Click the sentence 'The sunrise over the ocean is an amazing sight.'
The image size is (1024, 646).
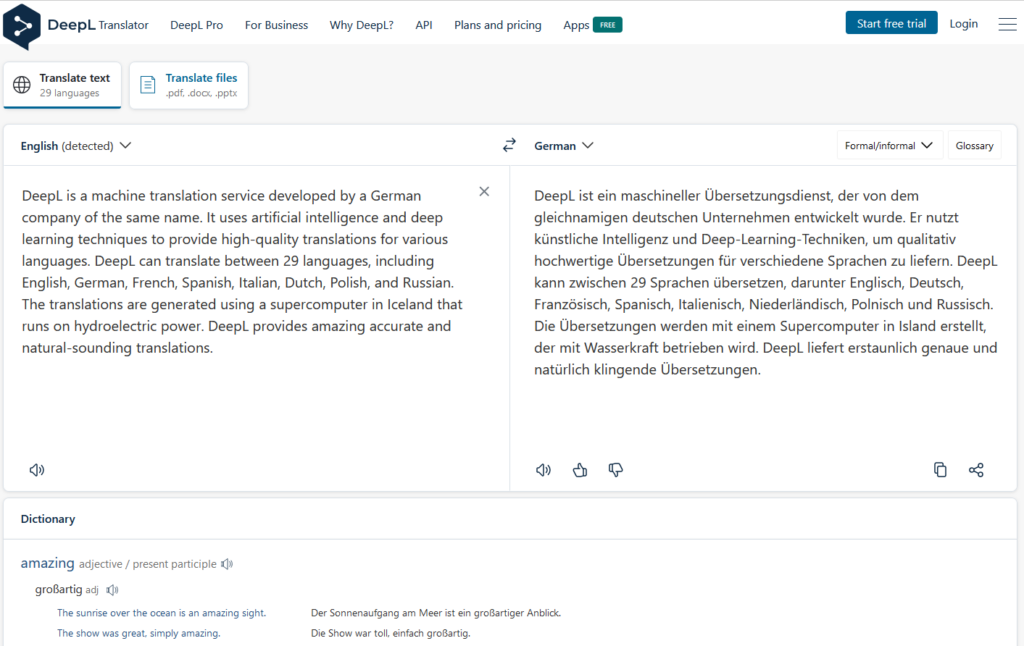click(161, 613)
